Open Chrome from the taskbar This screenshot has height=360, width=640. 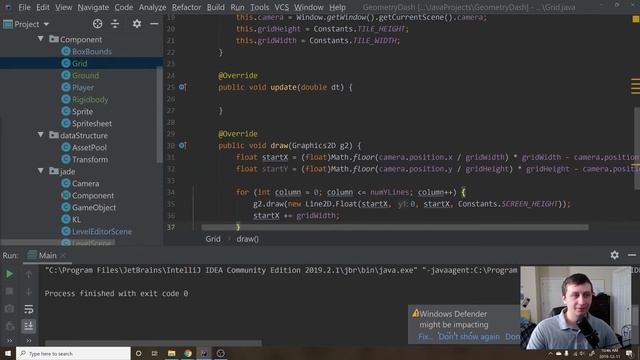coord(188,353)
